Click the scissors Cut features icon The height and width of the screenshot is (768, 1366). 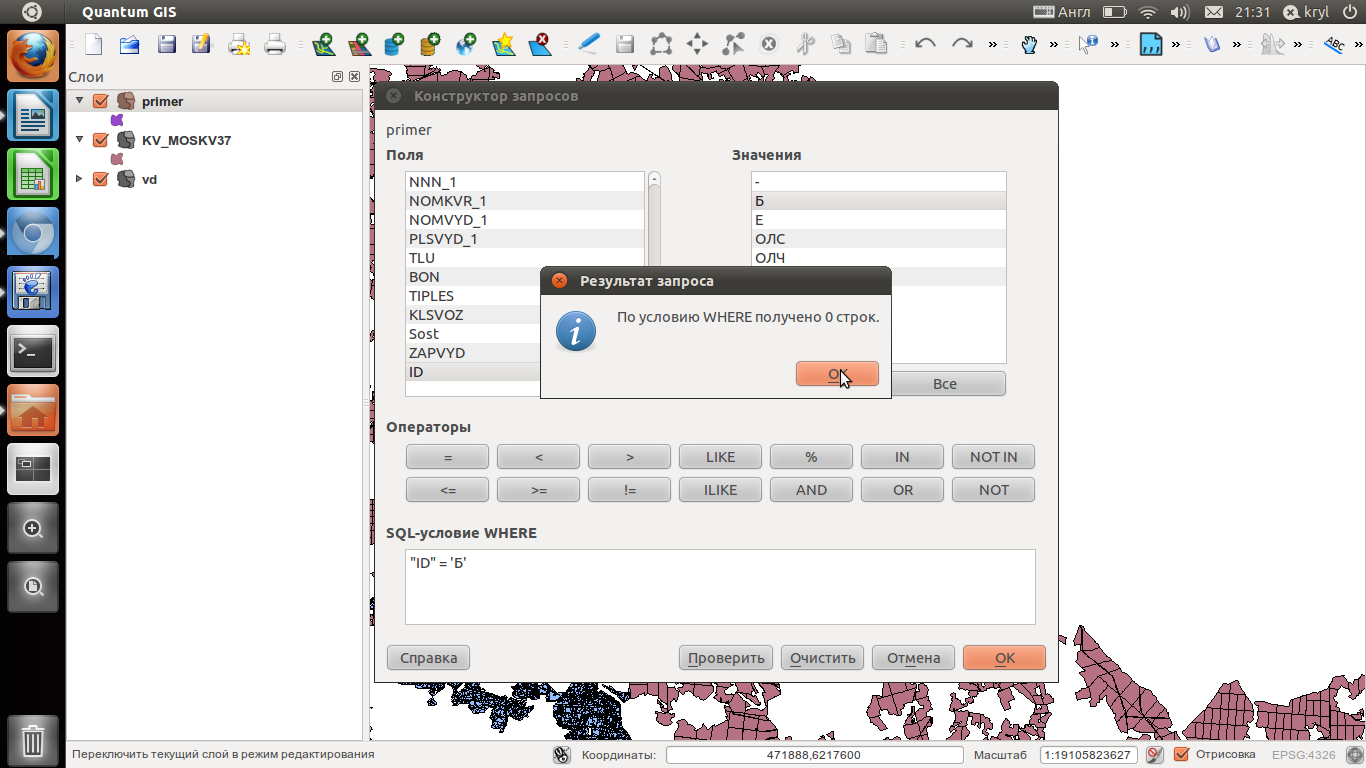click(805, 44)
